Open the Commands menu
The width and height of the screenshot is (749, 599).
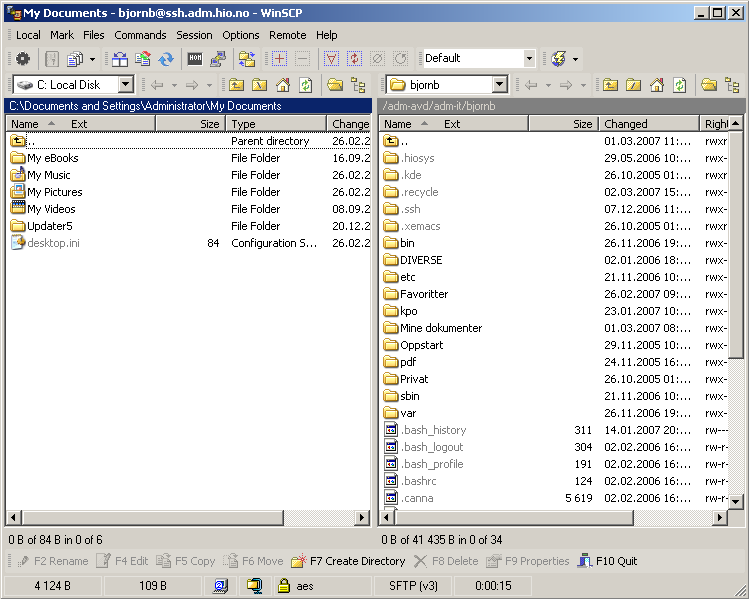click(140, 35)
